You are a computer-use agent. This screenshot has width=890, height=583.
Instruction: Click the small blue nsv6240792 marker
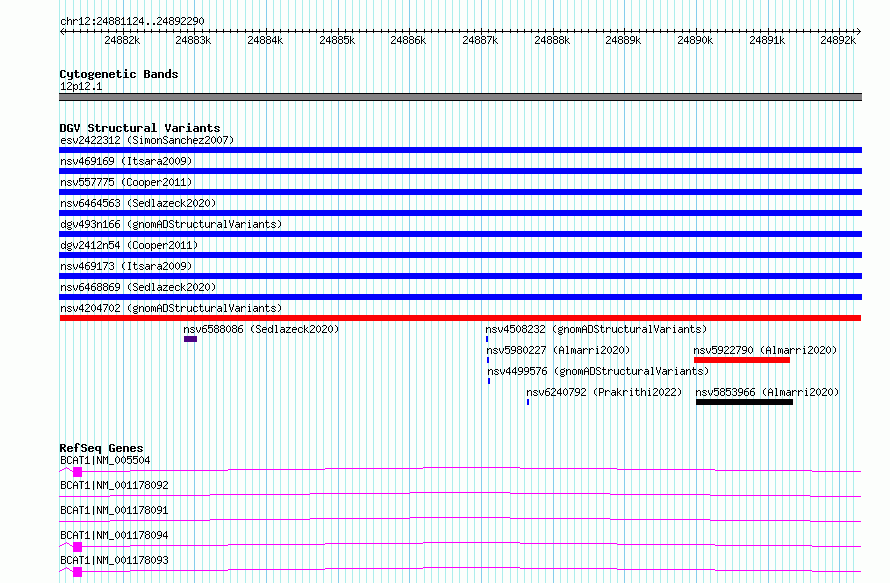528,402
